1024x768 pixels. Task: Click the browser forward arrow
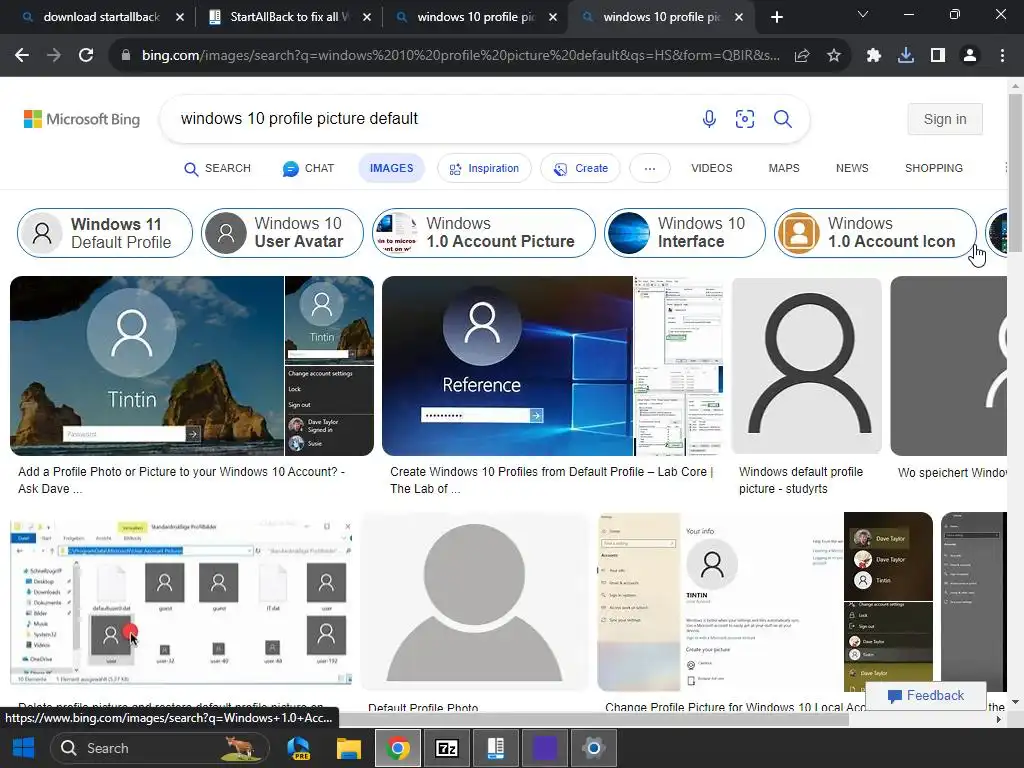point(54,56)
